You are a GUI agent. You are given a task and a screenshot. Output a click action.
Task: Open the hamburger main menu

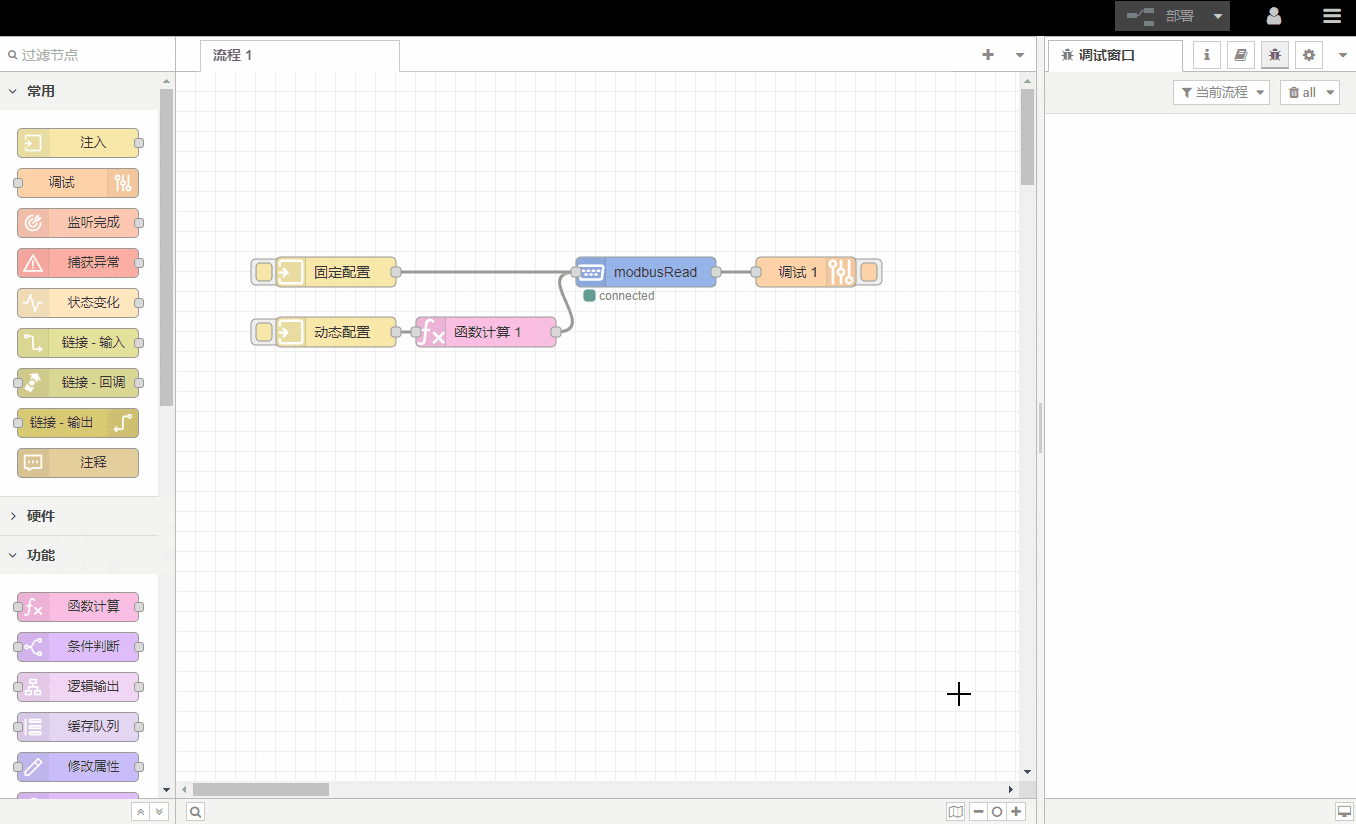click(x=1331, y=16)
